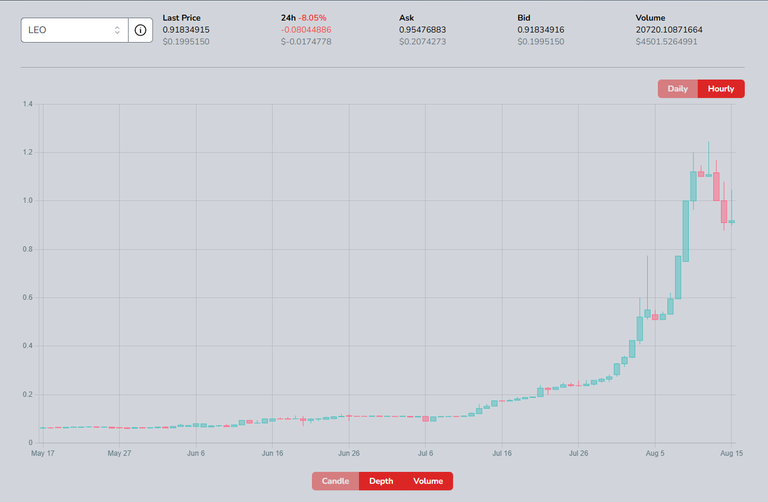The height and width of the screenshot is (502, 768).
Task: Click the Bid price 0.91834916
Action: point(541,29)
